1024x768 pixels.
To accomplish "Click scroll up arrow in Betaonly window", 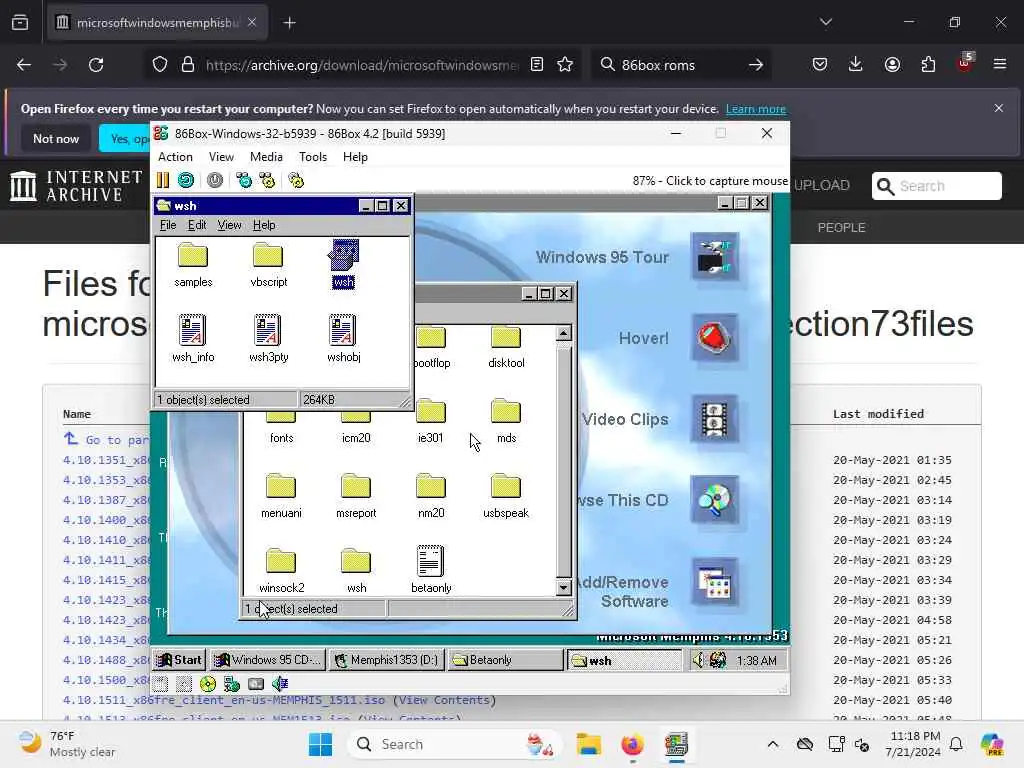I will 563,333.
